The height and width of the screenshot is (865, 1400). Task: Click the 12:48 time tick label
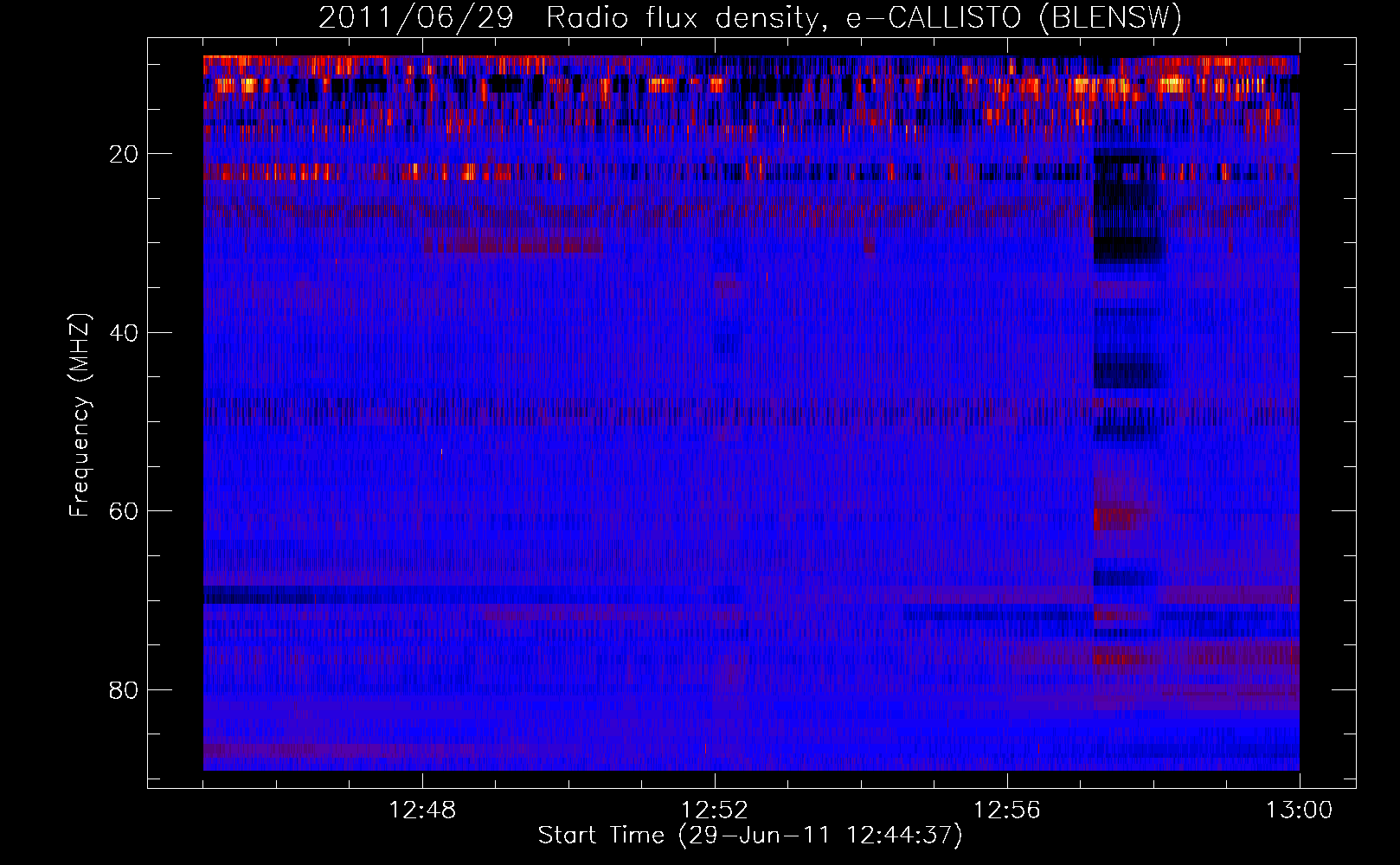[x=422, y=811]
